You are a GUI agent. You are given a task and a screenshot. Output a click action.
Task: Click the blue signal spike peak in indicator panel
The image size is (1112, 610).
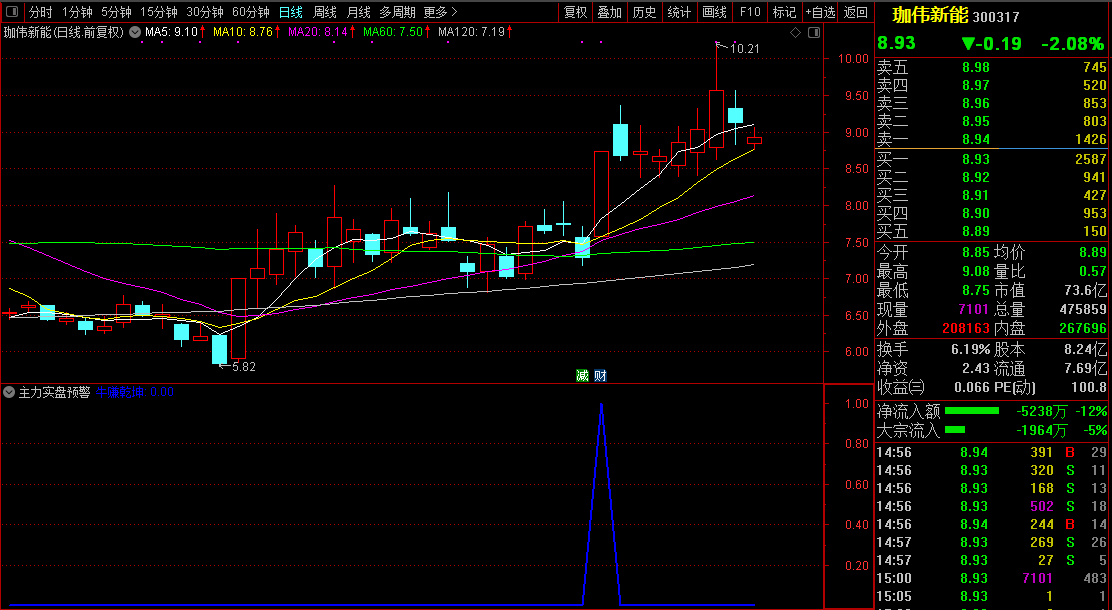(x=601, y=405)
